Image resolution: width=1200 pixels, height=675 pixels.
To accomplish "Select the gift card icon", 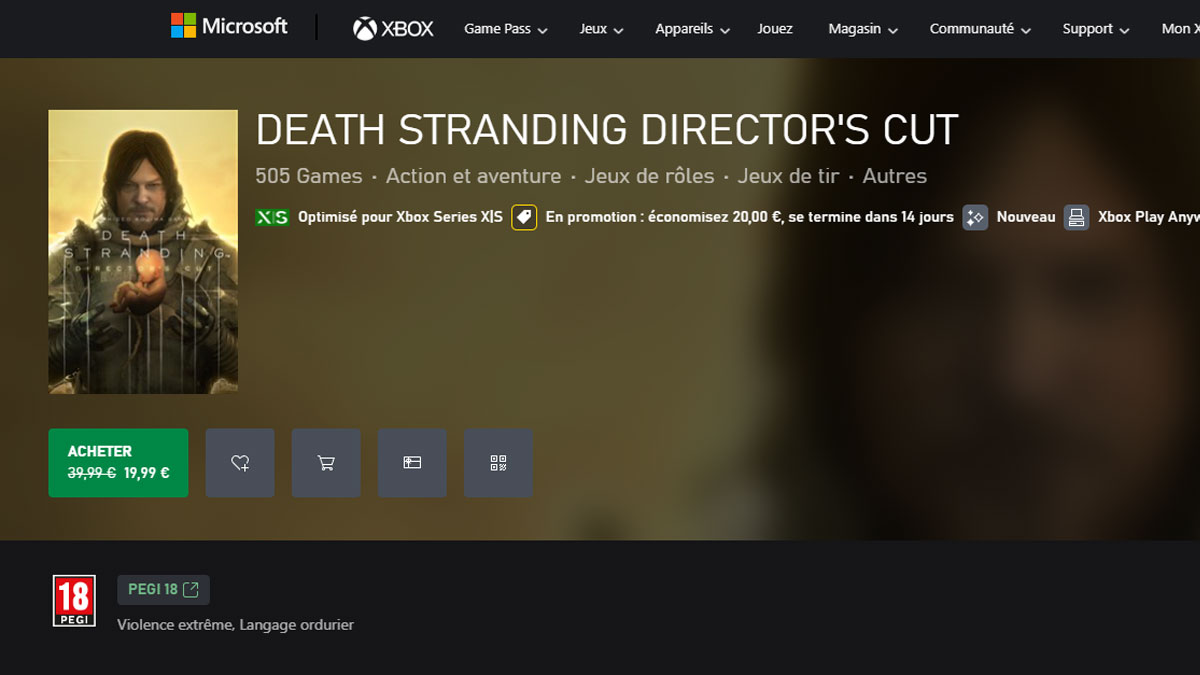I will pos(412,462).
